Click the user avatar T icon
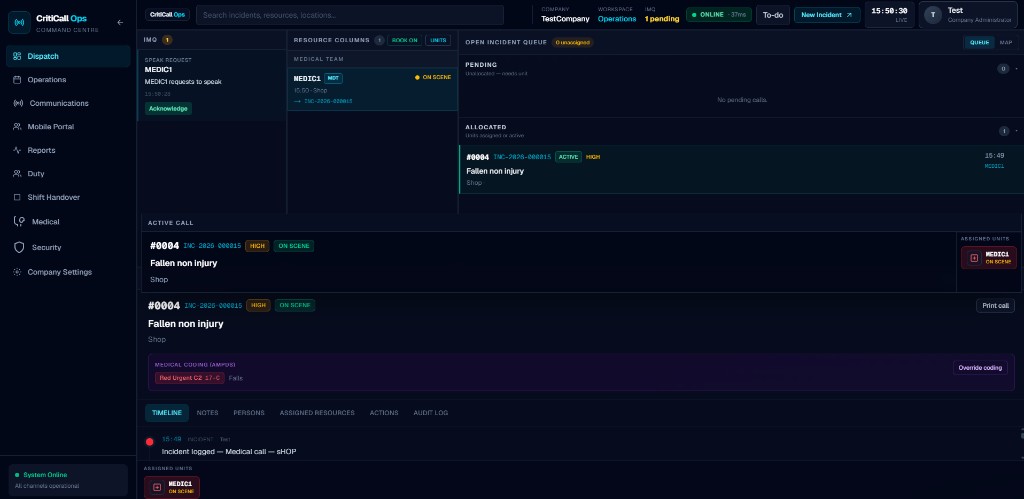 (x=933, y=14)
